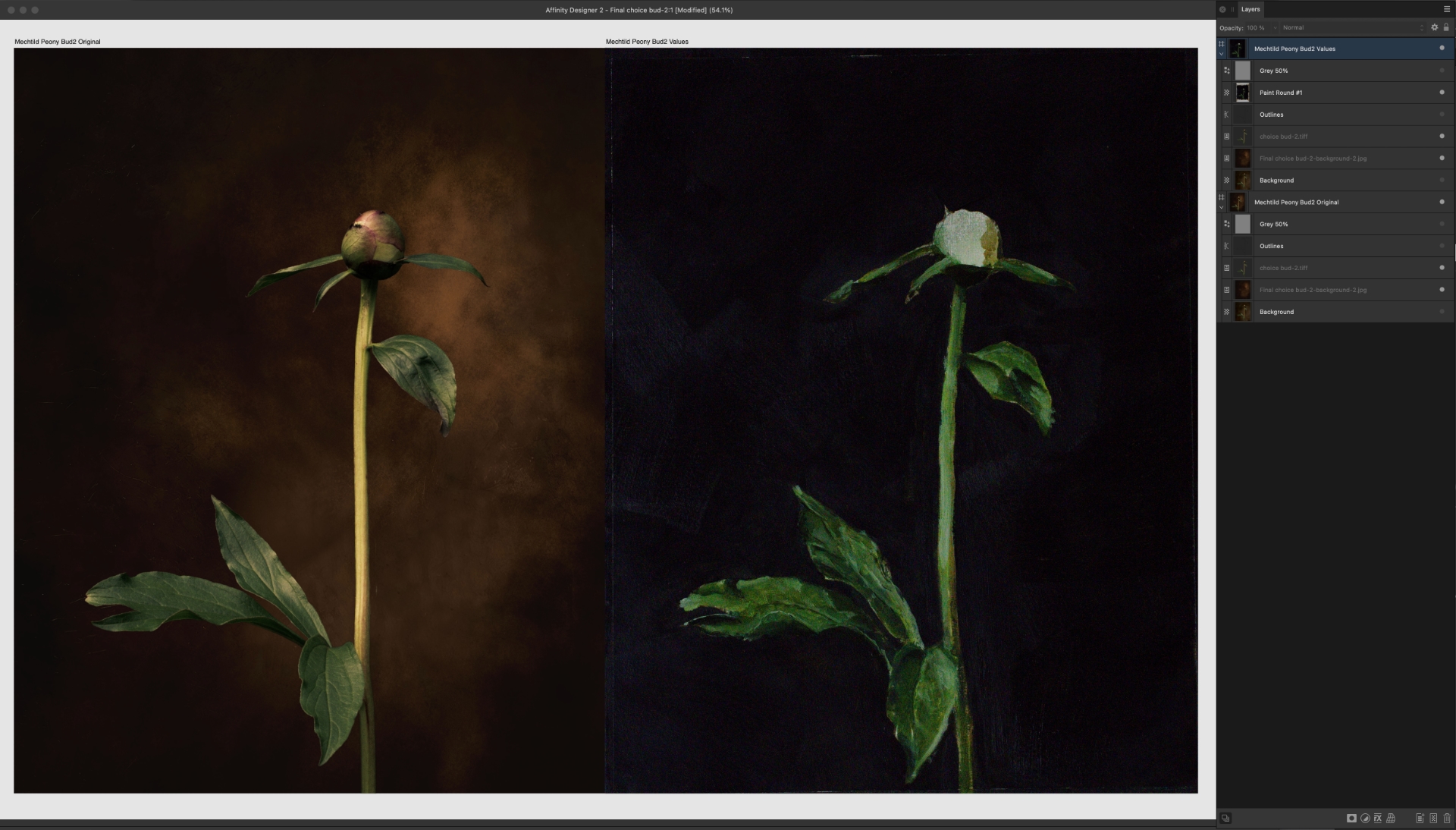Click artboard icon of Mechtild Peony Bud2 Values

(1221, 44)
